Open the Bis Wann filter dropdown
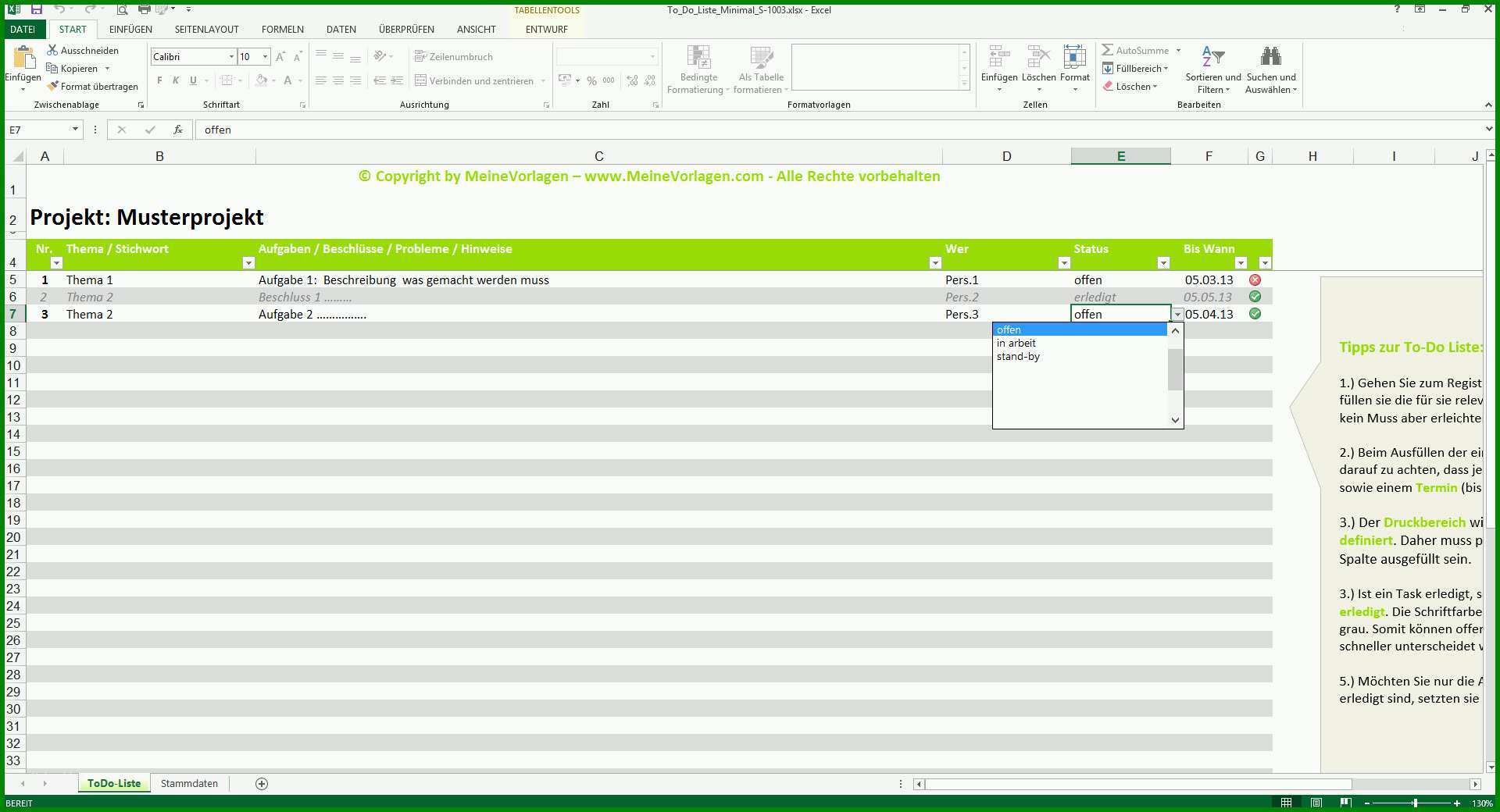Viewport: 1500px width, 812px height. coord(1241,262)
